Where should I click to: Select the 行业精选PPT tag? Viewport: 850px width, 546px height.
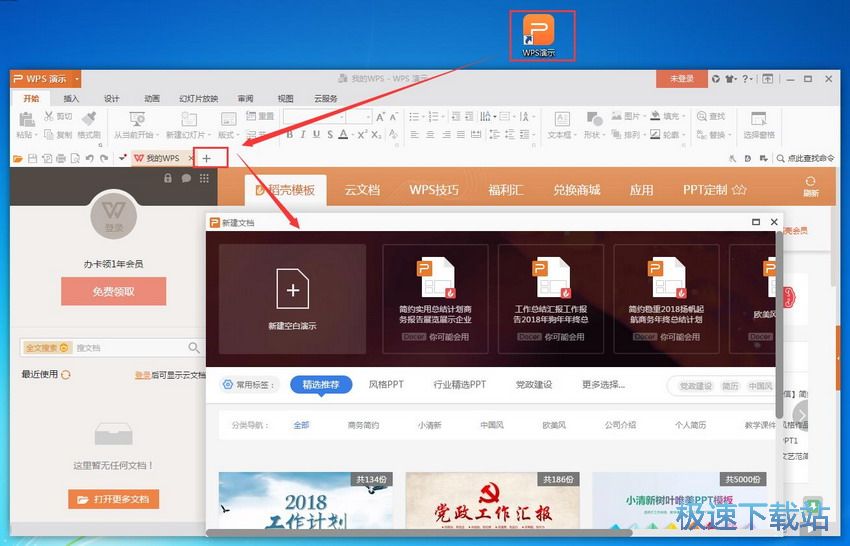pos(460,384)
